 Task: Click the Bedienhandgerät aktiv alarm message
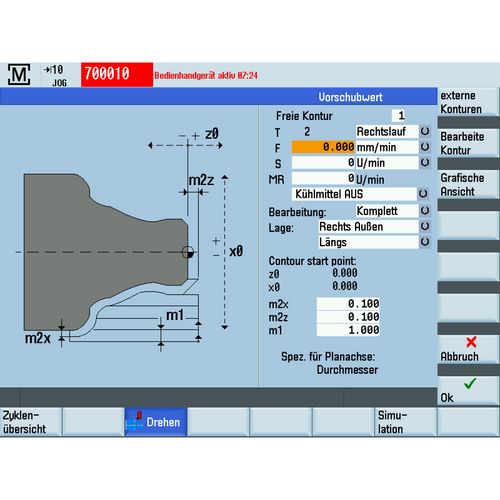point(206,75)
